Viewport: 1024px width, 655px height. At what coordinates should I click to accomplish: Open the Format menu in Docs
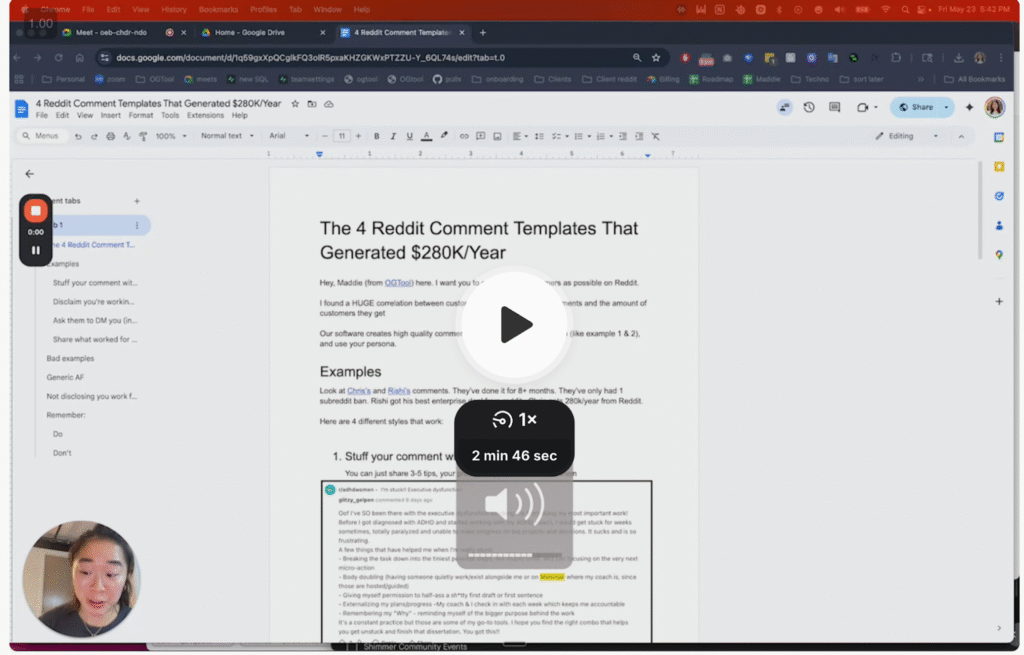[x=140, y=116]
